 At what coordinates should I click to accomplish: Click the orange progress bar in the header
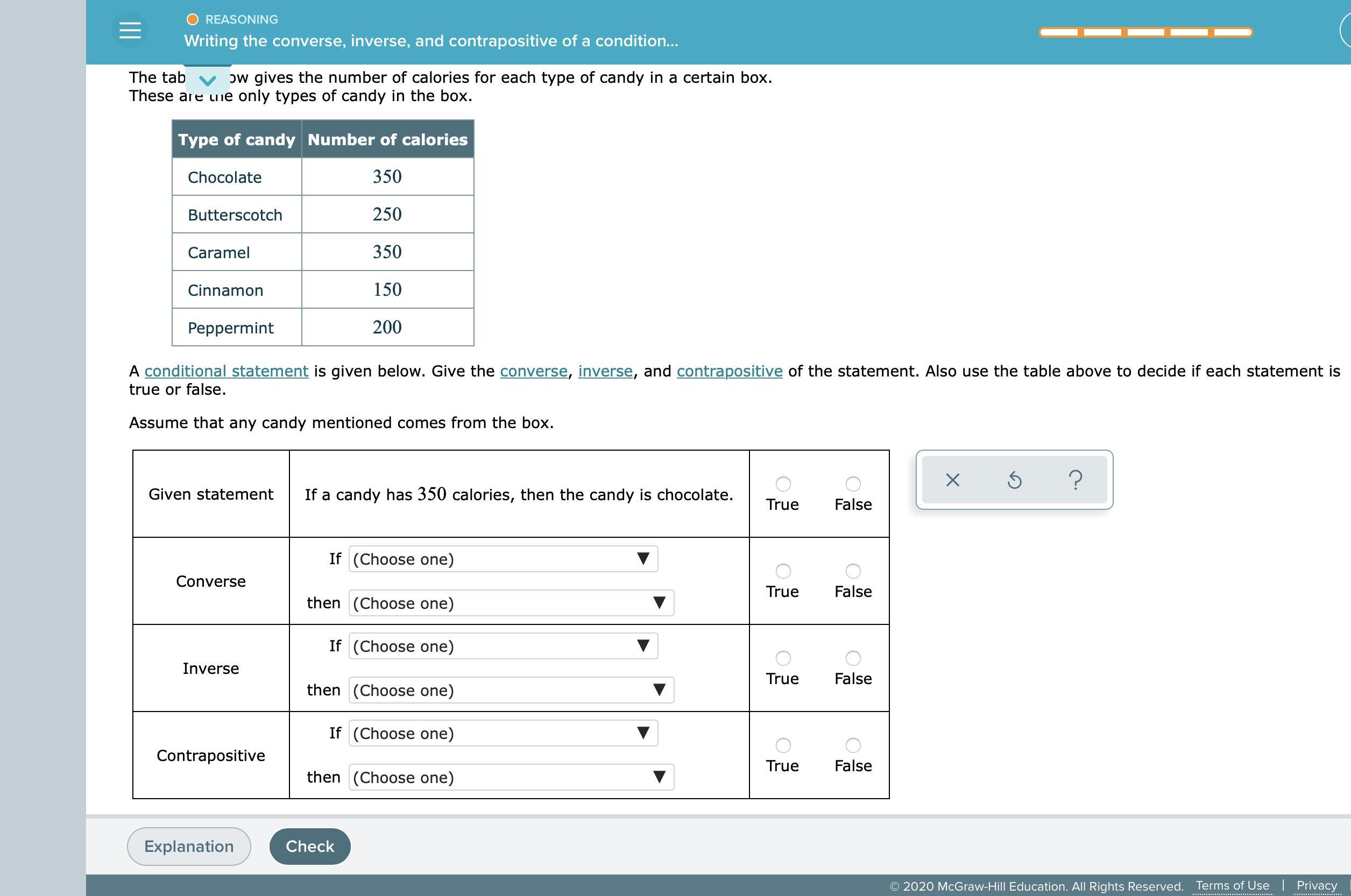coord(1145,33)
